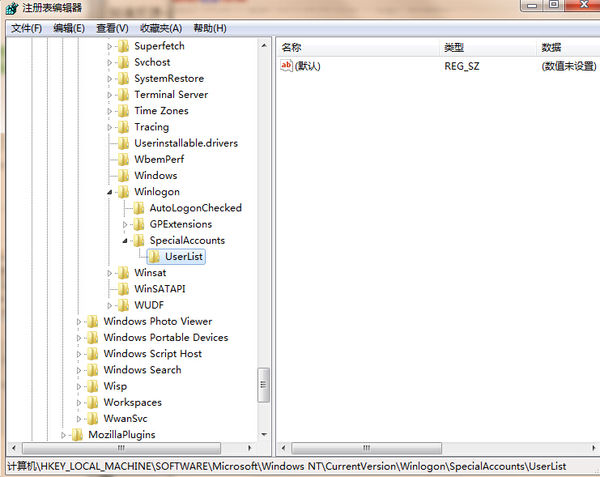Click the SystemRestore folder icon
The image size is (600, 477).
click(123, 78)
